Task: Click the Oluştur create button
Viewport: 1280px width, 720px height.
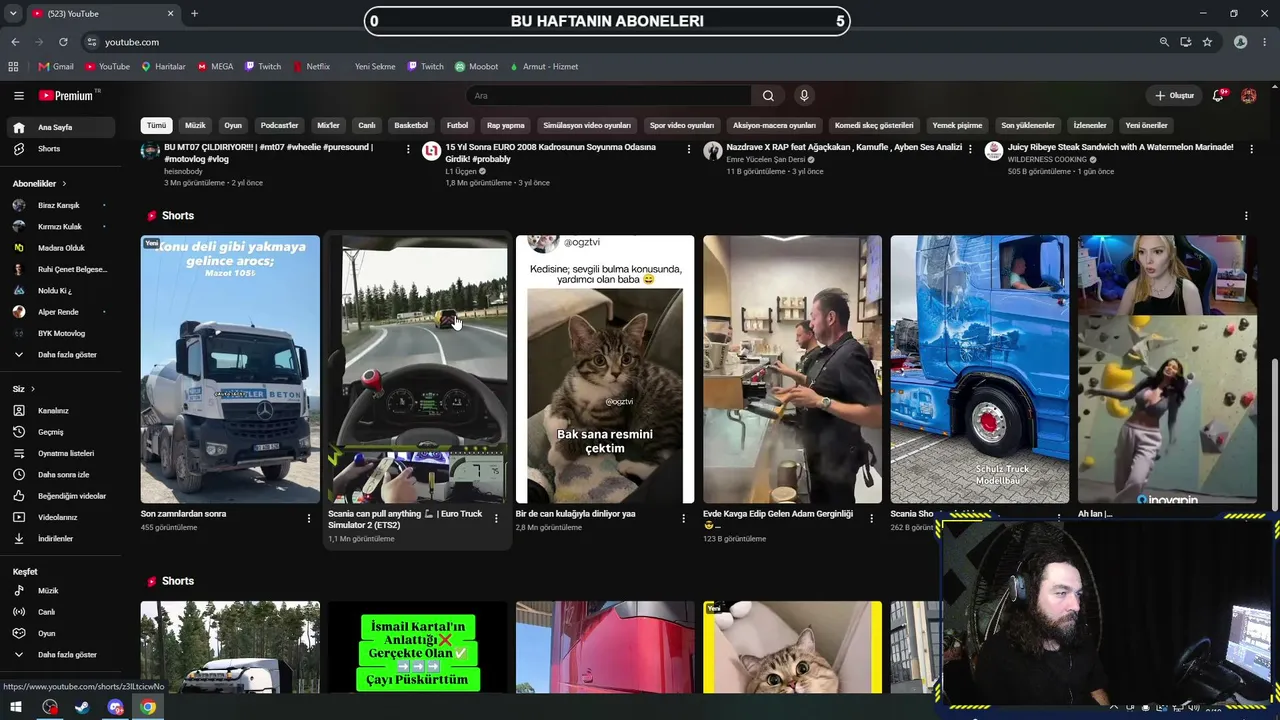Action: (1174, 96)
